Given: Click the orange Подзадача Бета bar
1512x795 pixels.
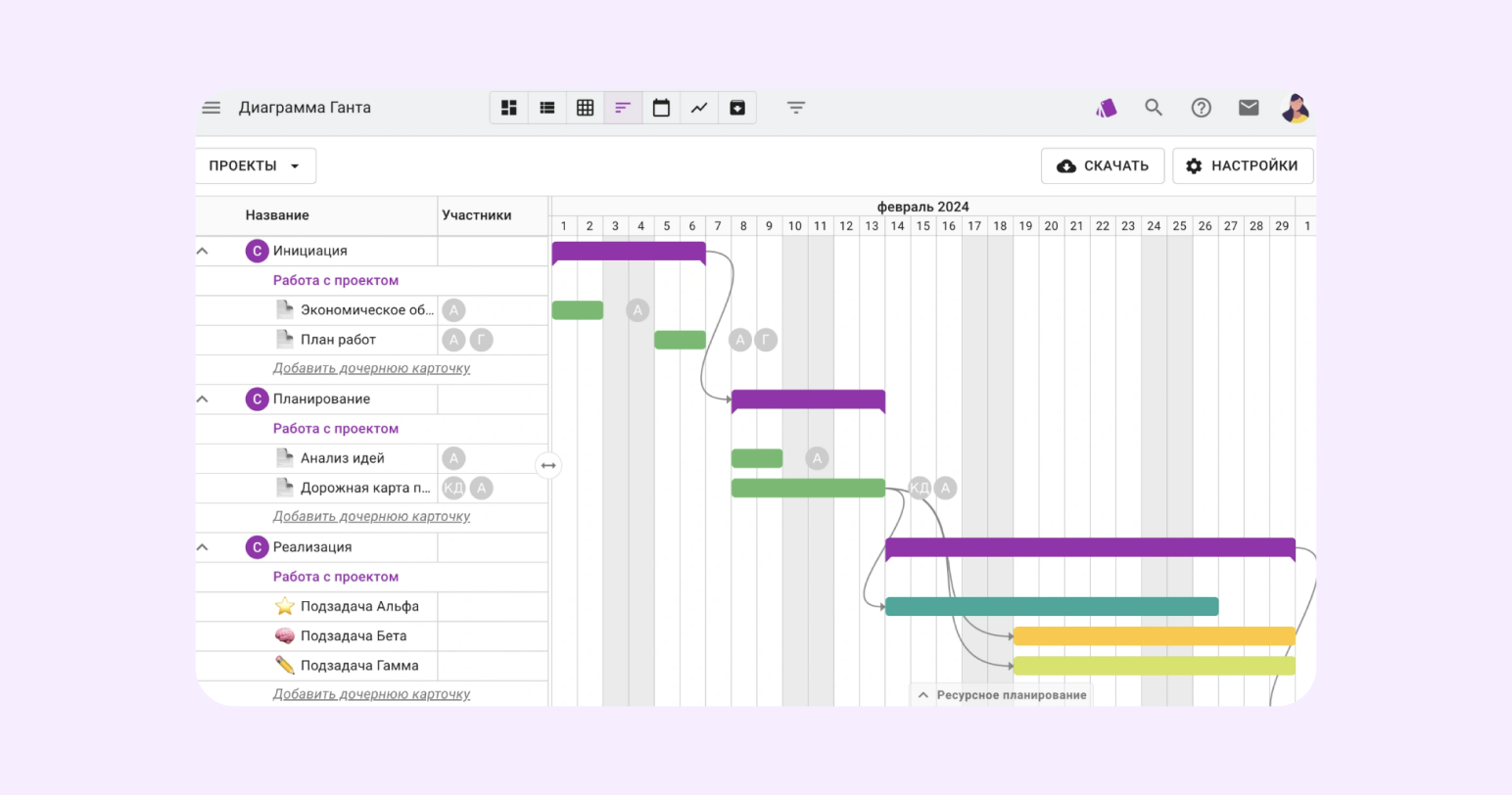Looking at the screenshot, I should tap(1155, 635).
